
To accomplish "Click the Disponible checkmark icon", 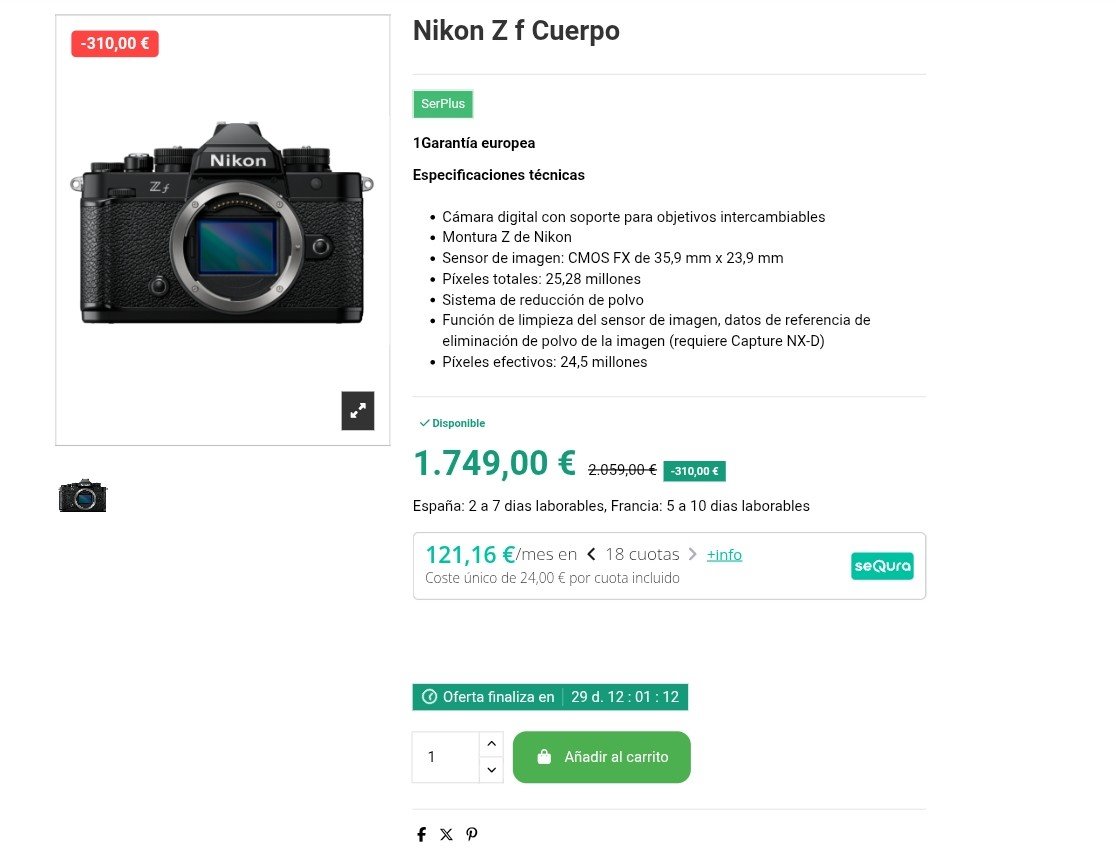I will 424,423.
